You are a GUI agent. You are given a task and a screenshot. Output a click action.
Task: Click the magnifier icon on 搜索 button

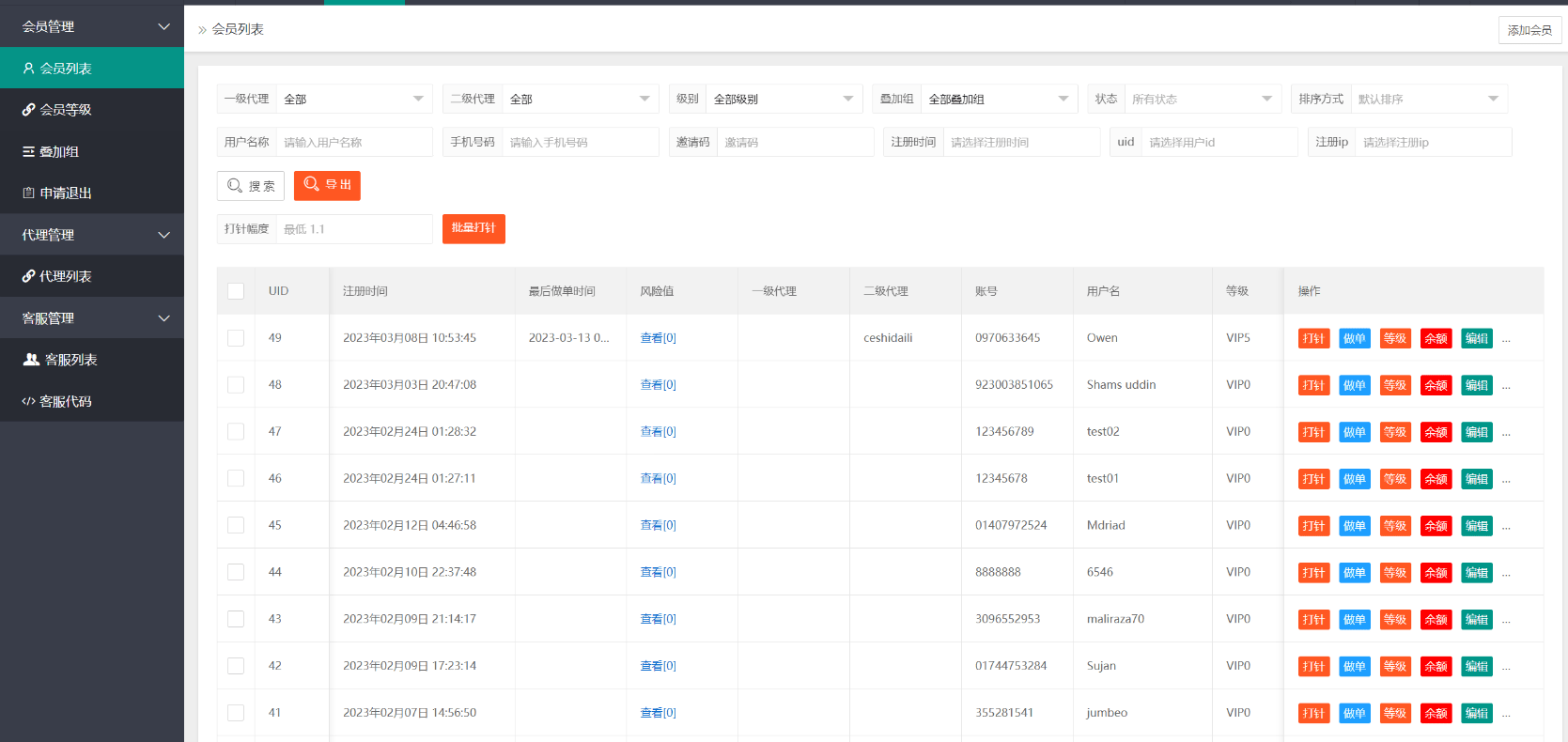[x=235, y=186]
